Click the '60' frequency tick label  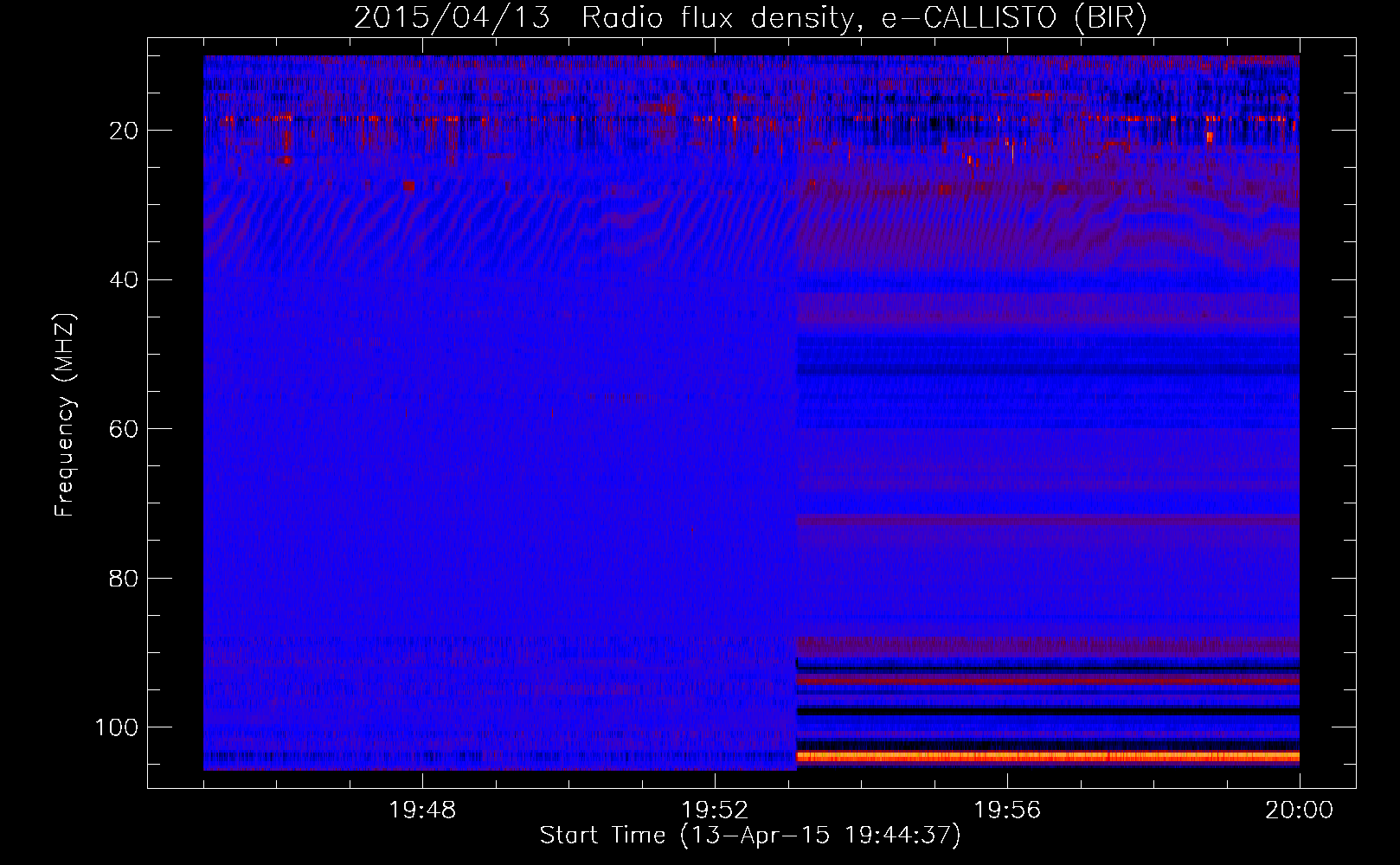click(x=124, y=429)
